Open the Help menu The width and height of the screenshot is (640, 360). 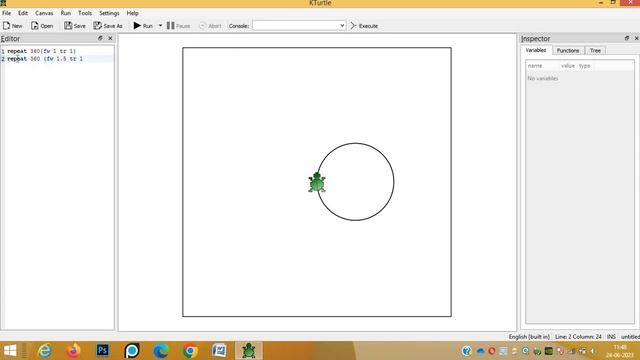coord(132,13)
